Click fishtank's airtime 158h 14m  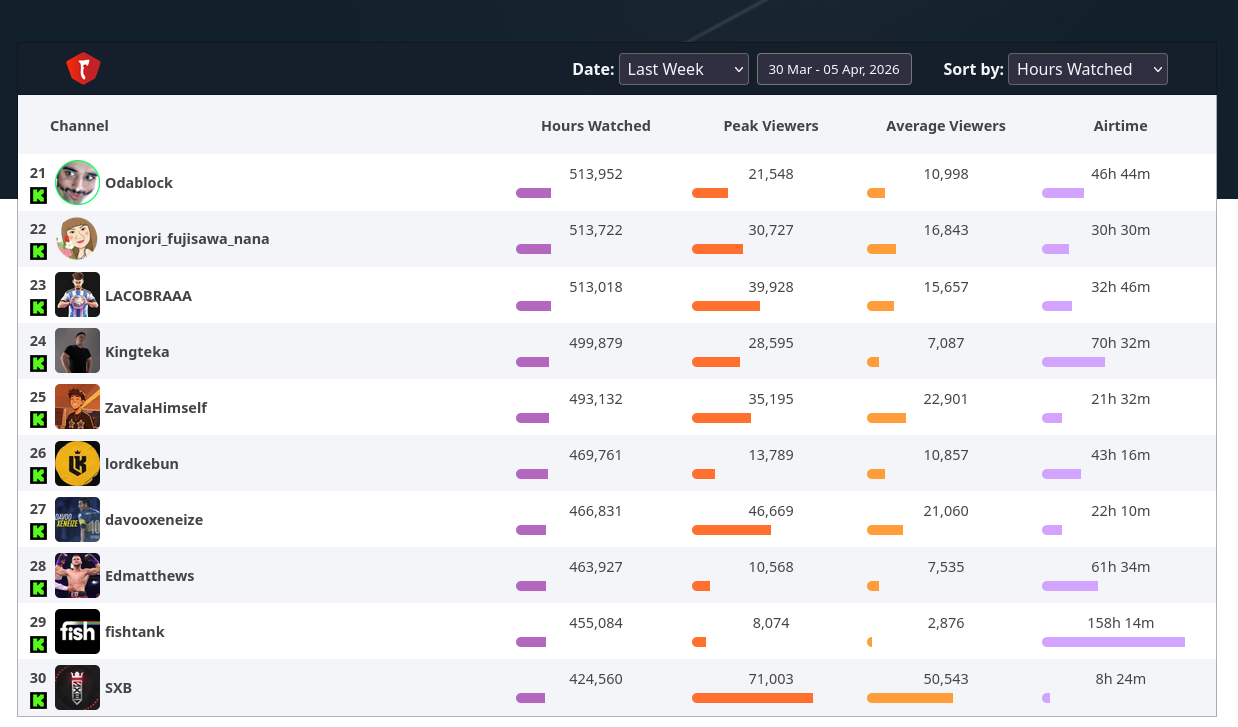[x=1121, y=622]
